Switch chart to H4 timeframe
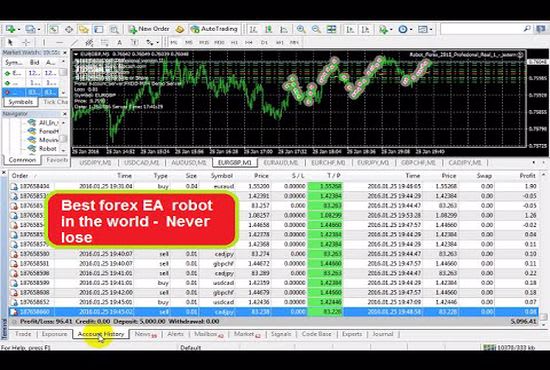The height and width of the screenshot is (370, 550). point(249,42)
